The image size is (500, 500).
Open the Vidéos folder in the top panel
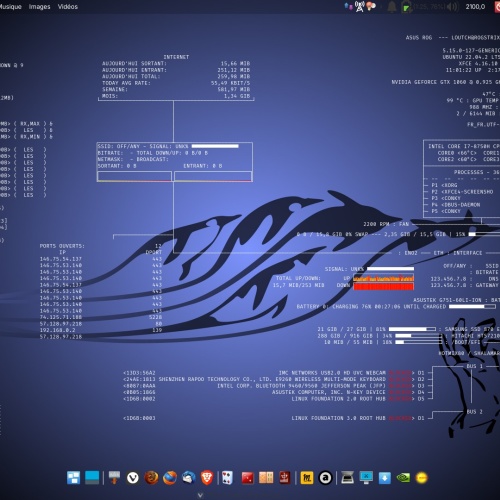point(68,7)
